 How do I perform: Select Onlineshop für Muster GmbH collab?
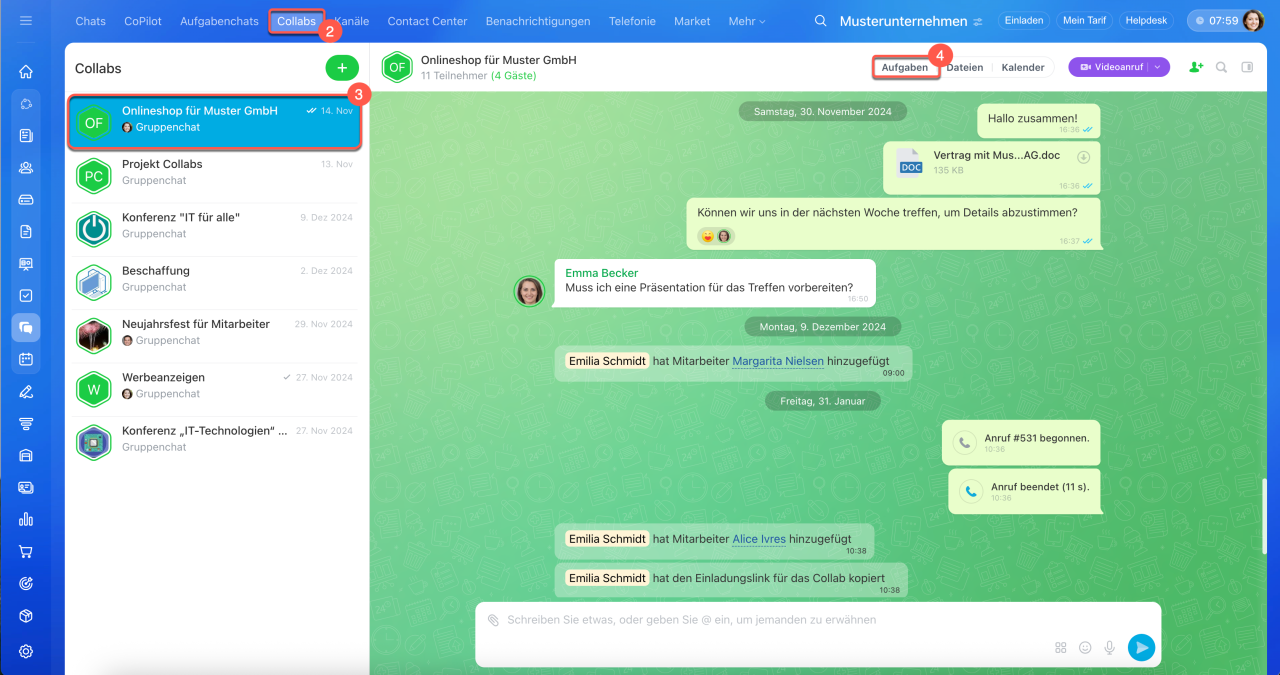[215, 123]
